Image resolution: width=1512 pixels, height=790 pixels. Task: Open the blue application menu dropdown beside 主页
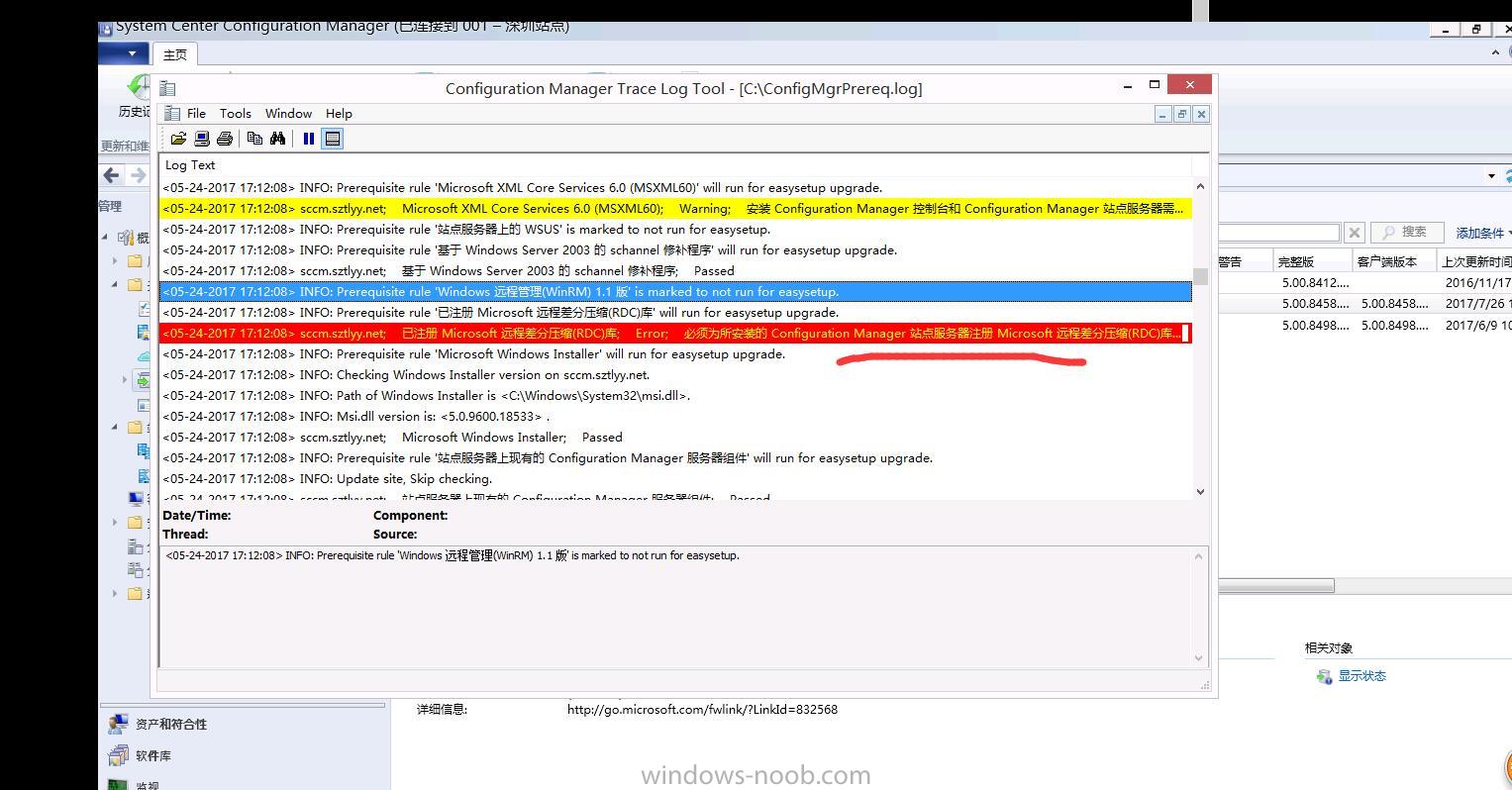pos(124,52)
